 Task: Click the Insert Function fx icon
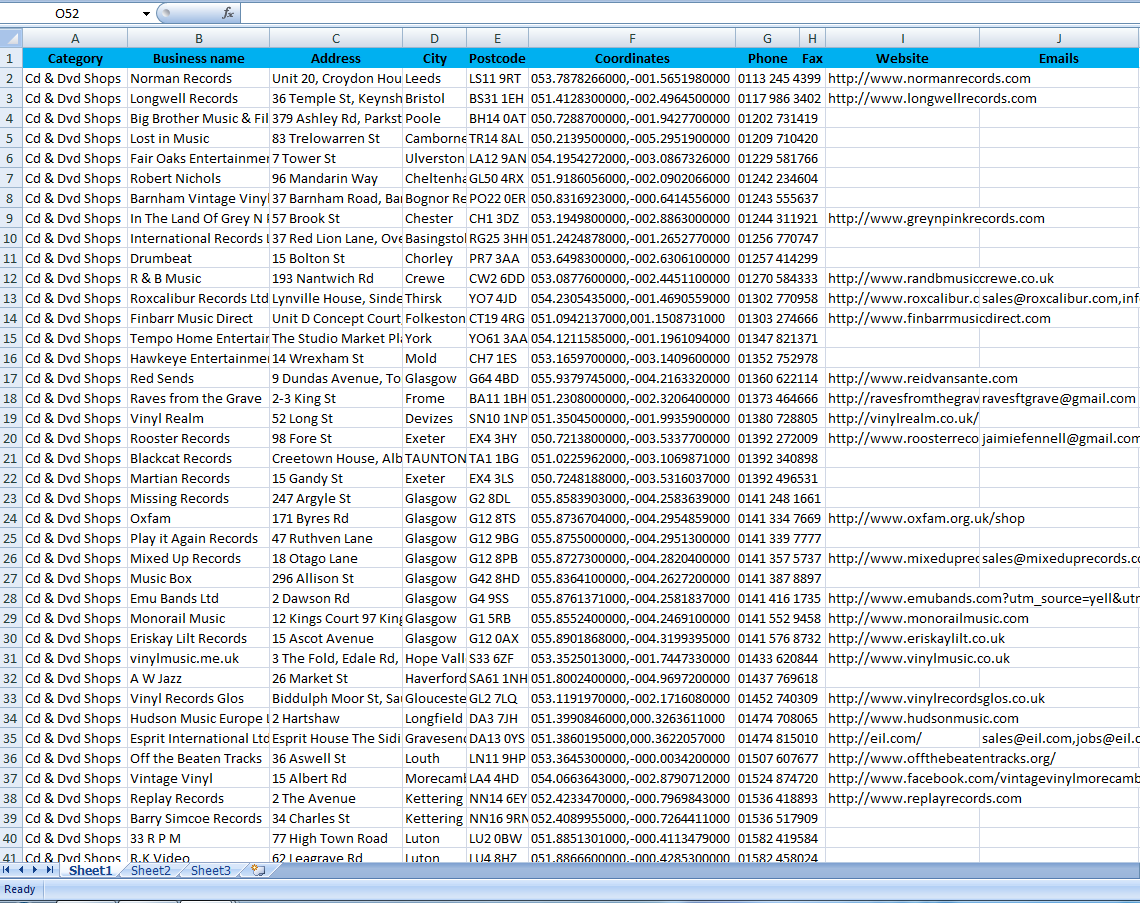(228, 13)
